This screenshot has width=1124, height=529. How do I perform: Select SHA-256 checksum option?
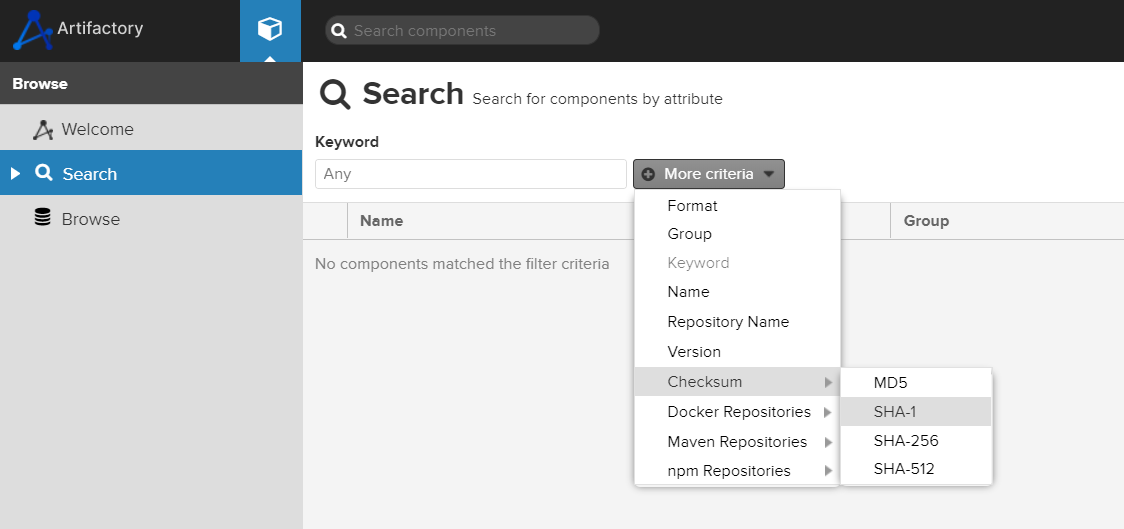tap(905, 440)
